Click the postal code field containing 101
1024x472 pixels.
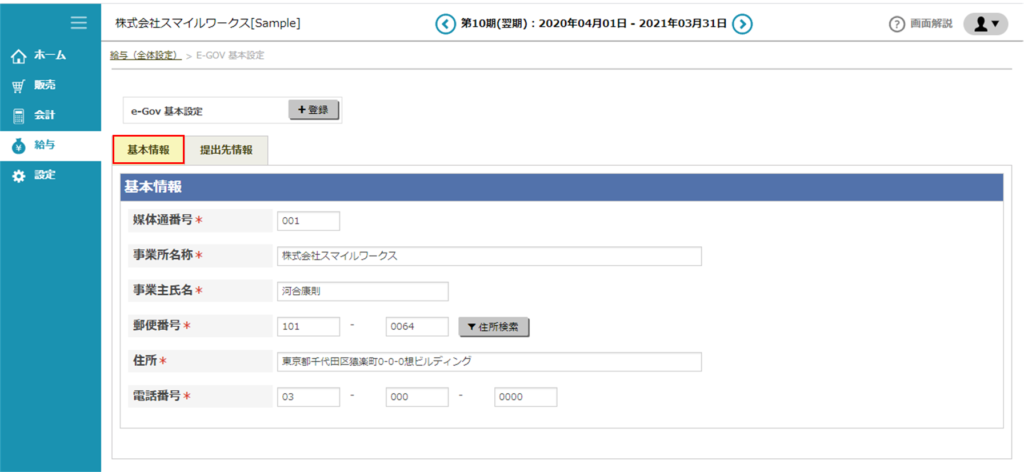coord(308,327)
